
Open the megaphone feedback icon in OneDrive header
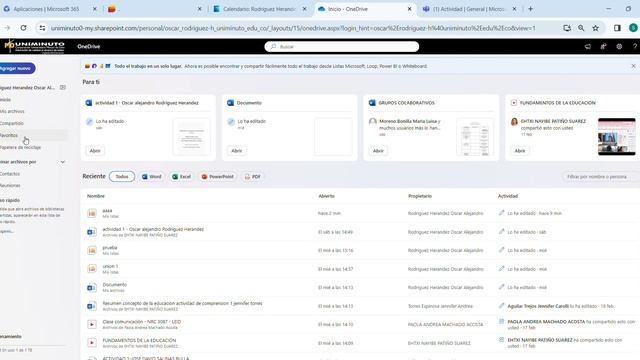point(588,47)
